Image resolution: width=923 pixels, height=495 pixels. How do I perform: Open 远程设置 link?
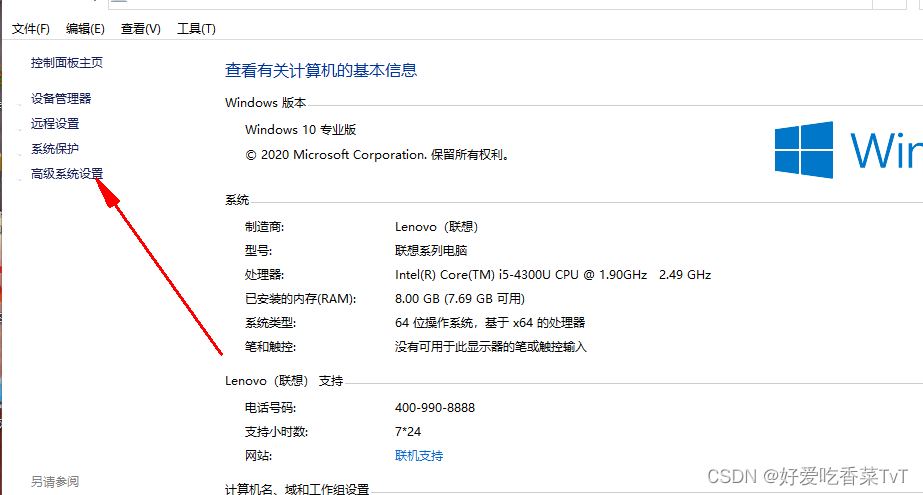[55, 124]
